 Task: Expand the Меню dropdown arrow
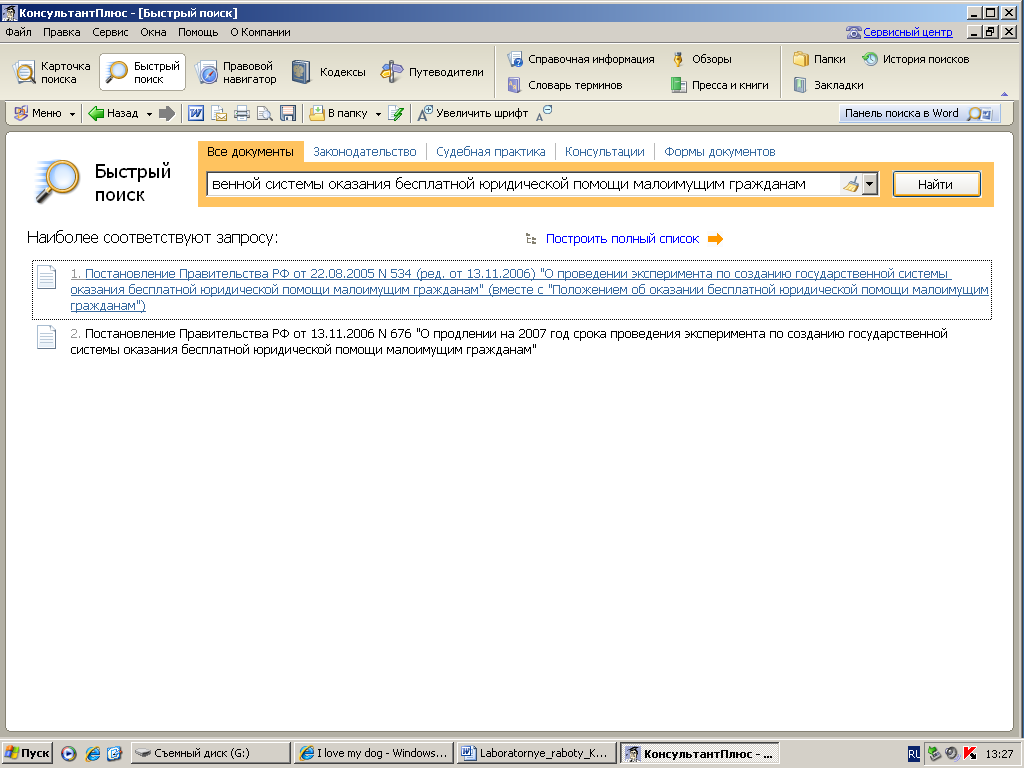tap(72, 114)
